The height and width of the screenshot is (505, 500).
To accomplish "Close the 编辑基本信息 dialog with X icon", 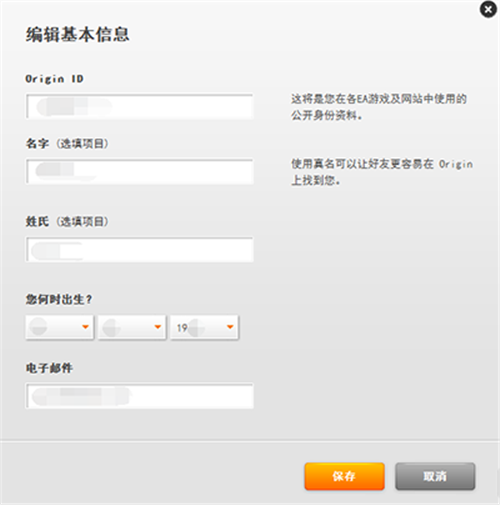I will coord(488,10).
